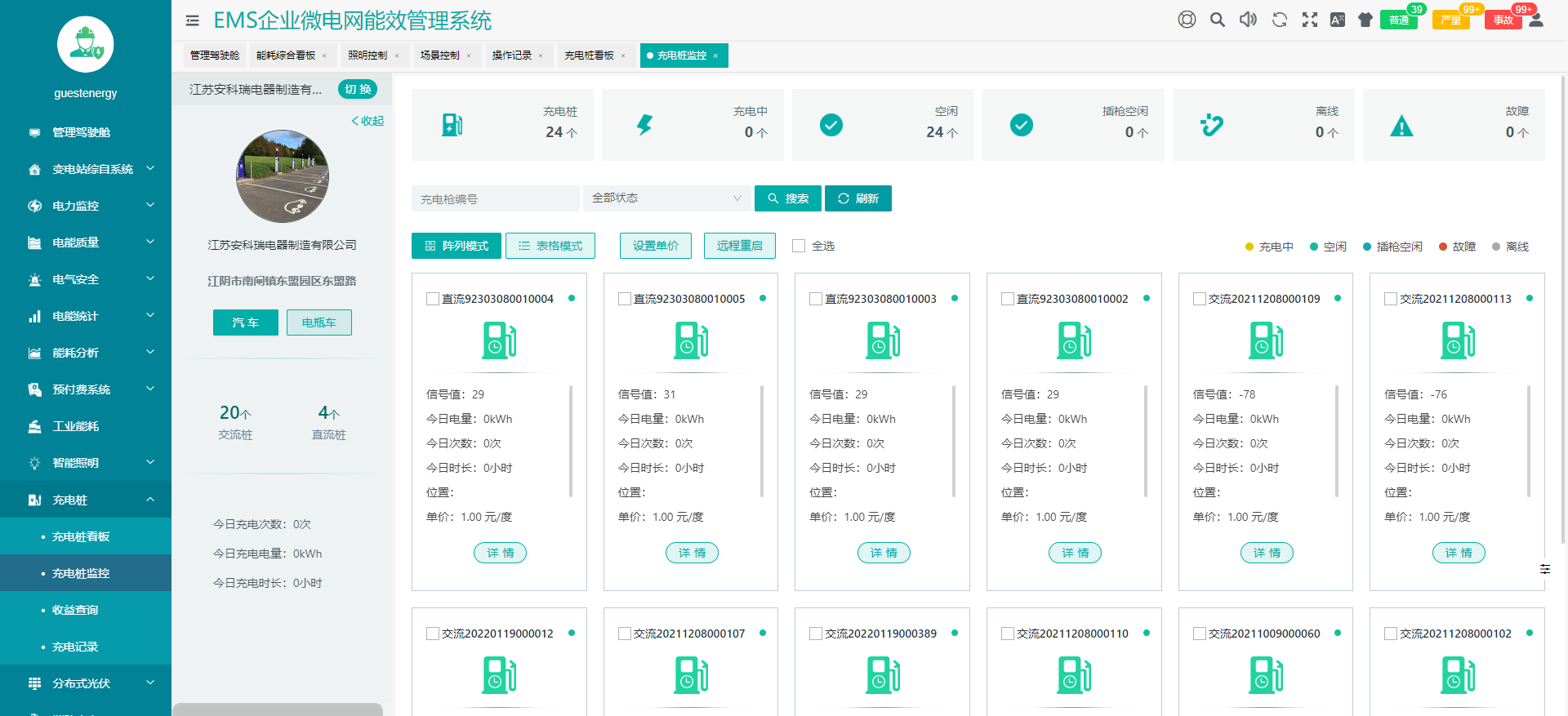
Task: Open 收益查询 in the sidebar
Action: (x=86, y=610)
